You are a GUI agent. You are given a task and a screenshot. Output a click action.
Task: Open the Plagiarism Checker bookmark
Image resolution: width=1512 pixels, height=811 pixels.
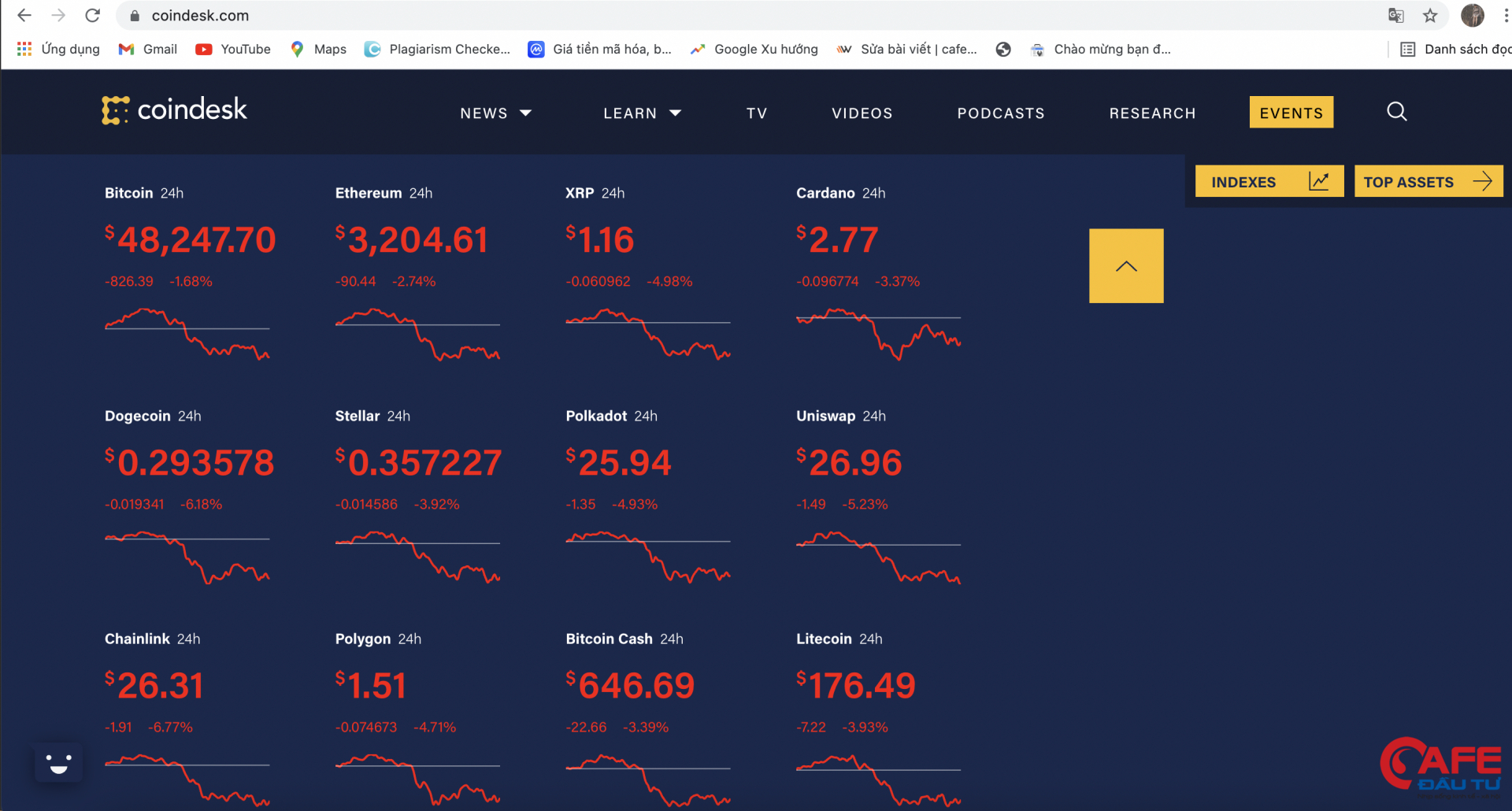point(438,49)
